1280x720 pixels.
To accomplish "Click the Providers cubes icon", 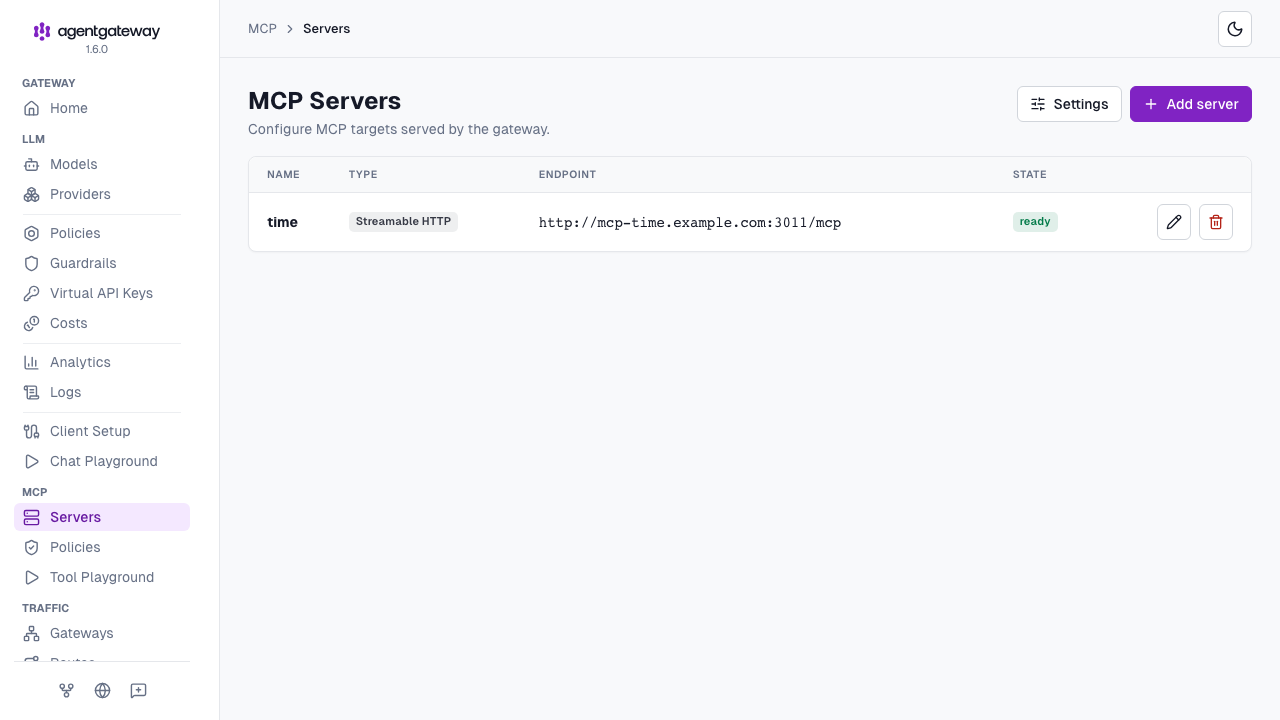I will pos(32,194).
